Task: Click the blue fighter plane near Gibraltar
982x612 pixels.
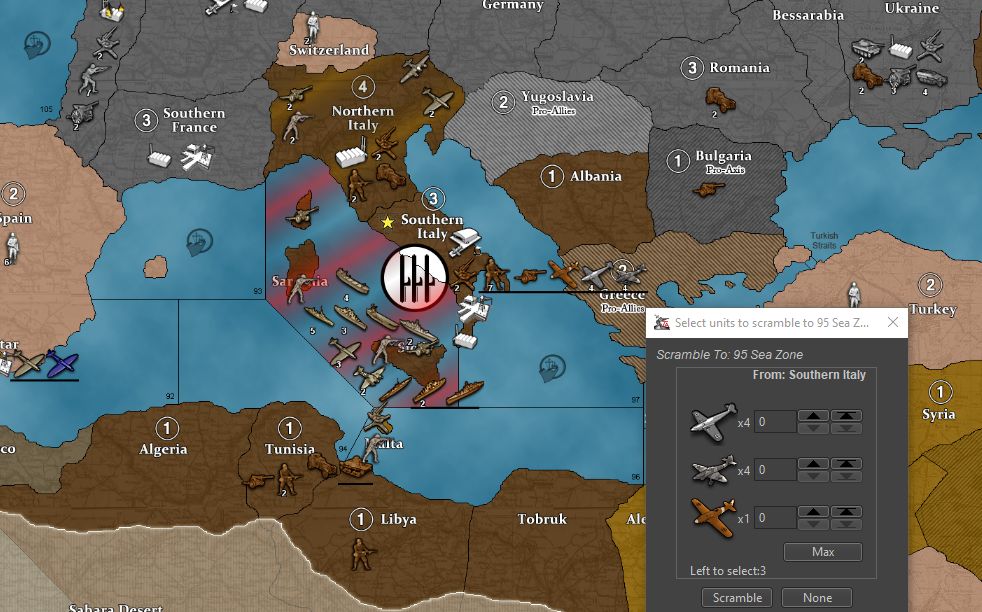Action: (60, 364)
